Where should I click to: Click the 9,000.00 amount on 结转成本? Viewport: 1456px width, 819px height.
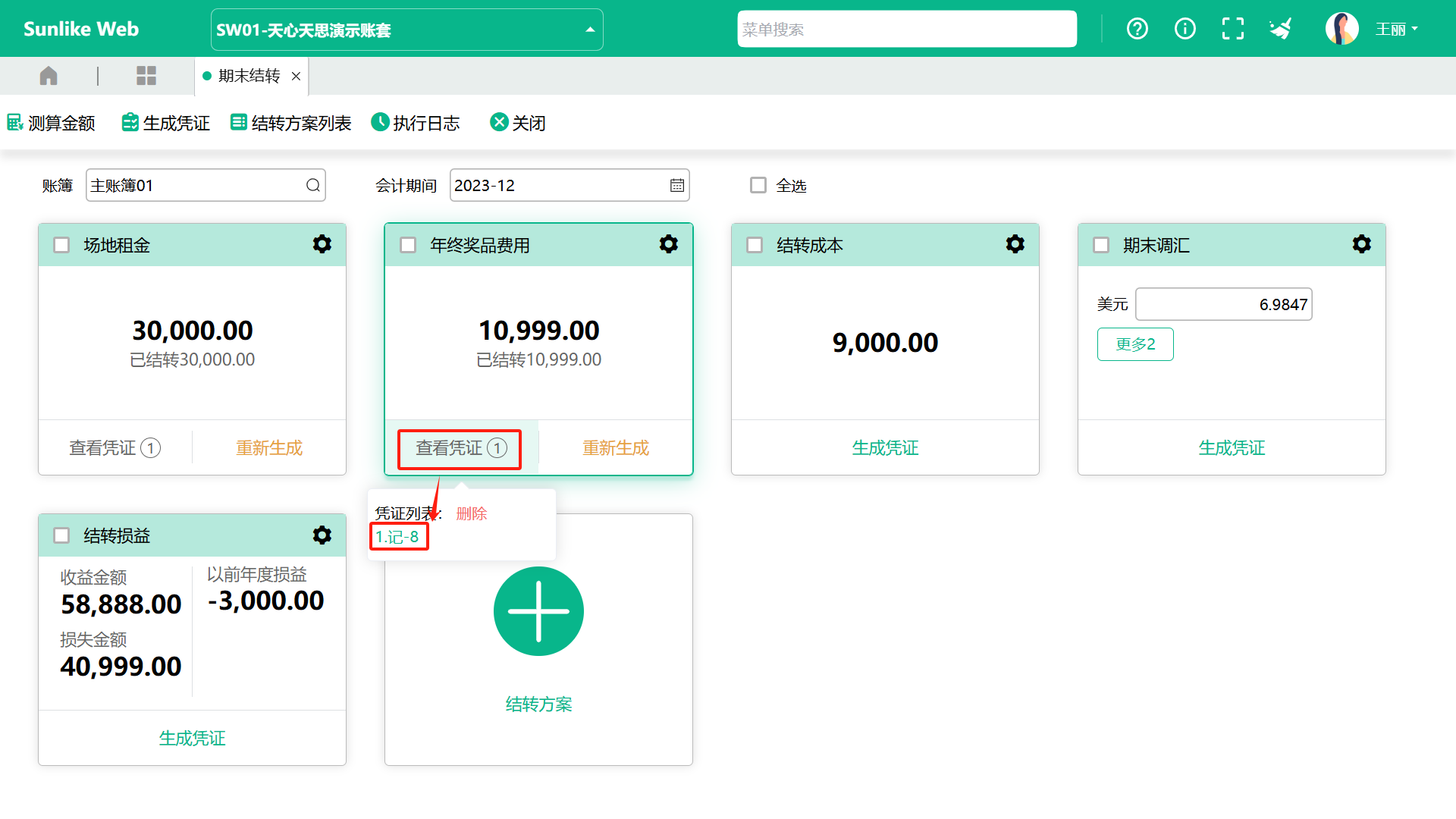tap(885, 343)
